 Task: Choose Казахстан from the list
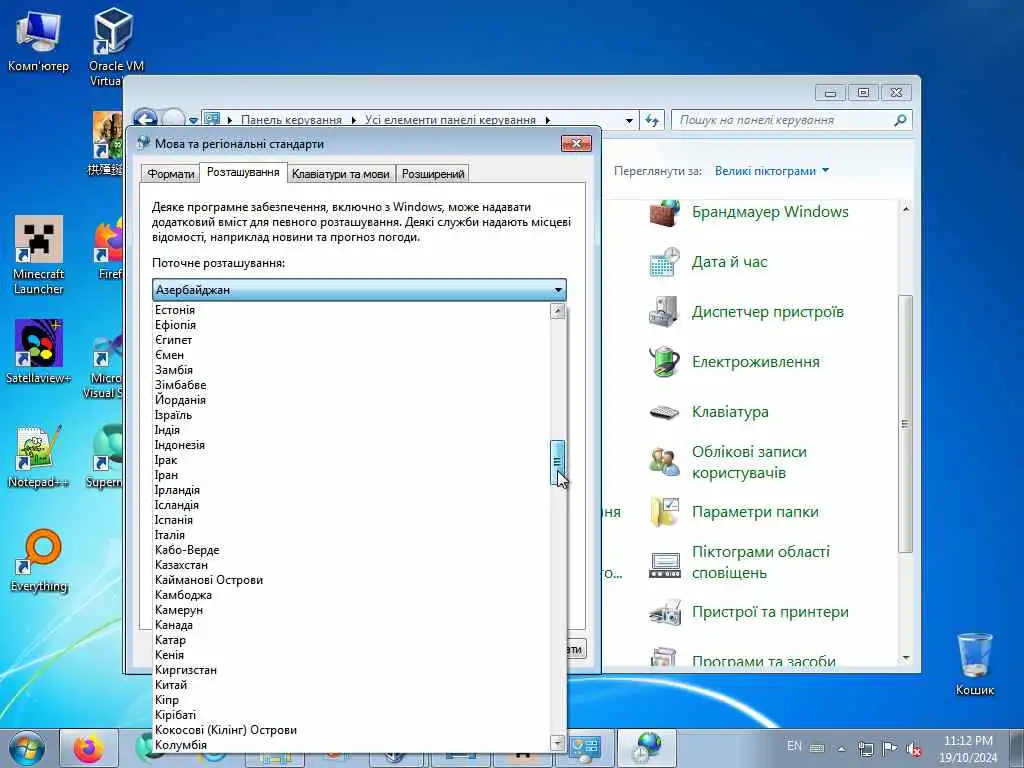click(x=352, y=566)
